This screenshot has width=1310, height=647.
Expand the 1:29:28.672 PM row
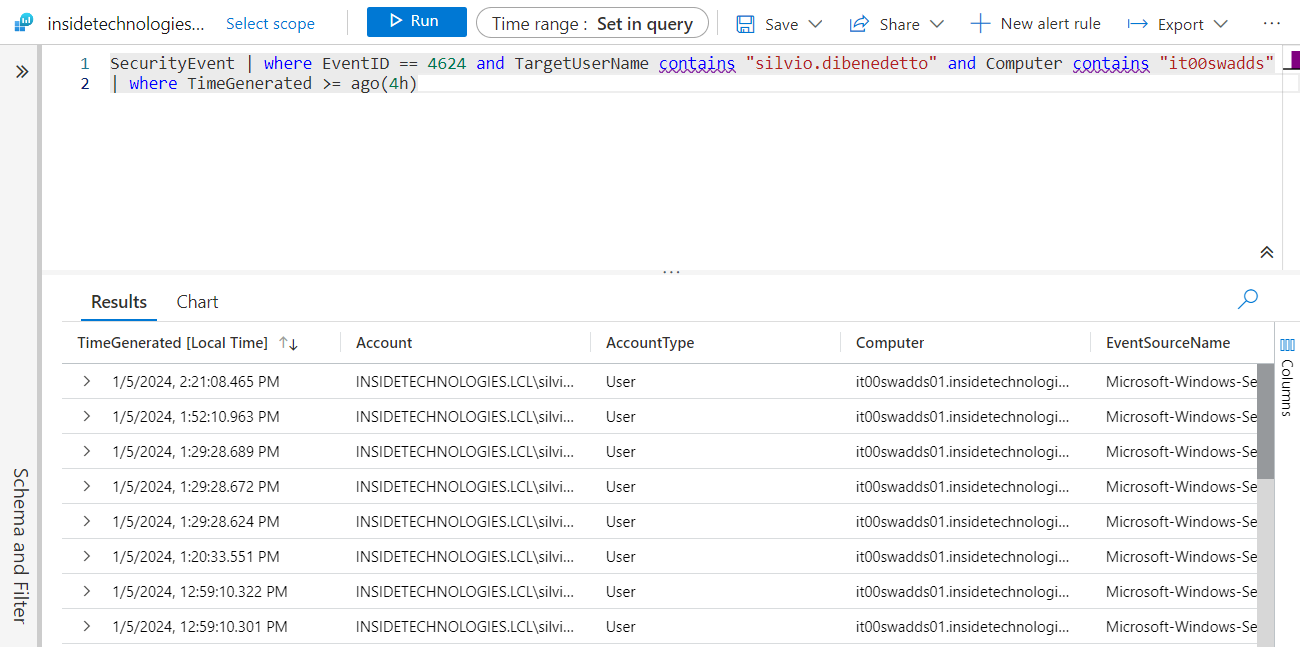click(x=87, y=486)
